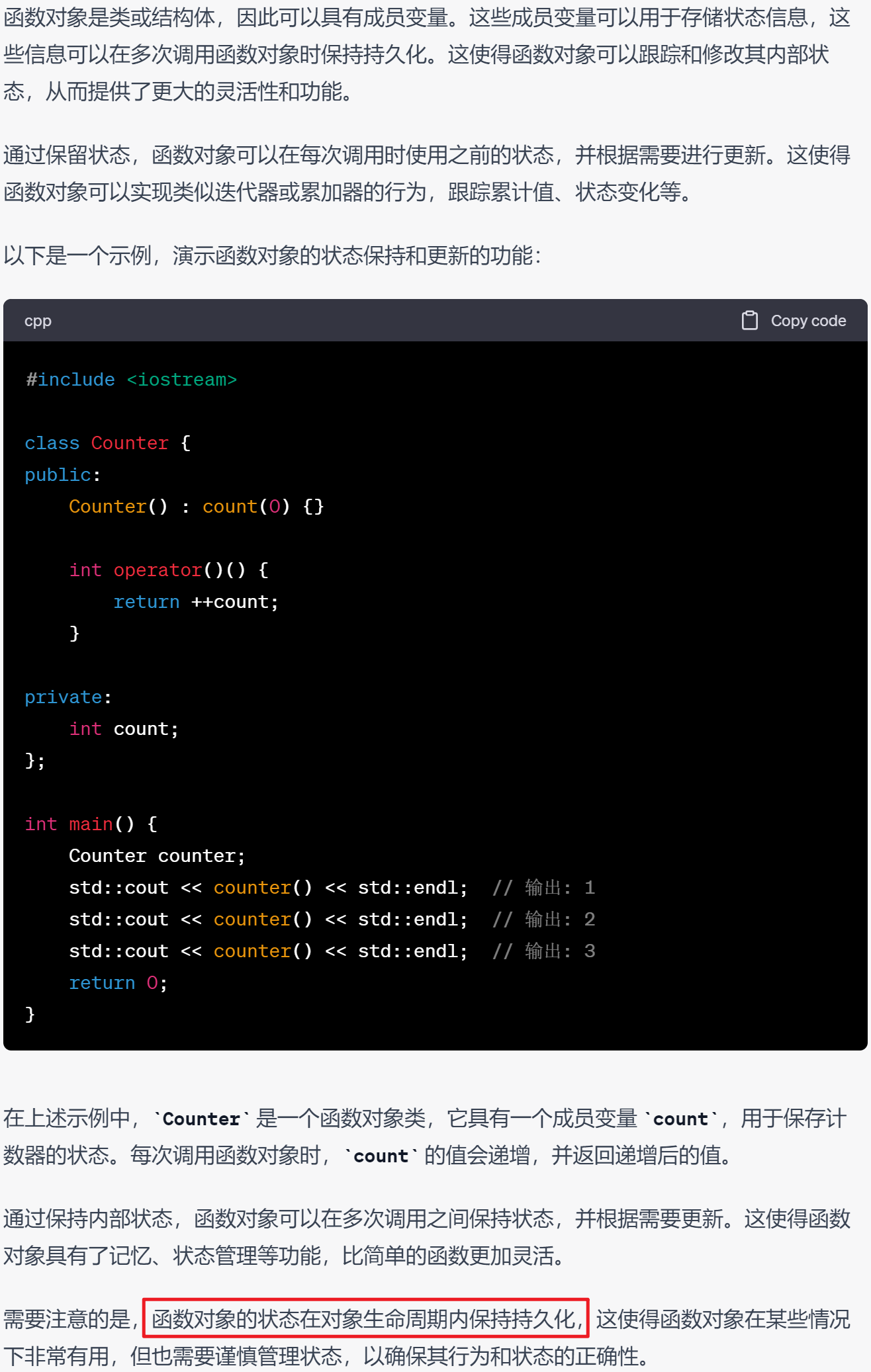The height and width of the screenshot is (1372, 871).
Task: Click the inline code `Counter` in explanation
Action: tap(201, 1119)
